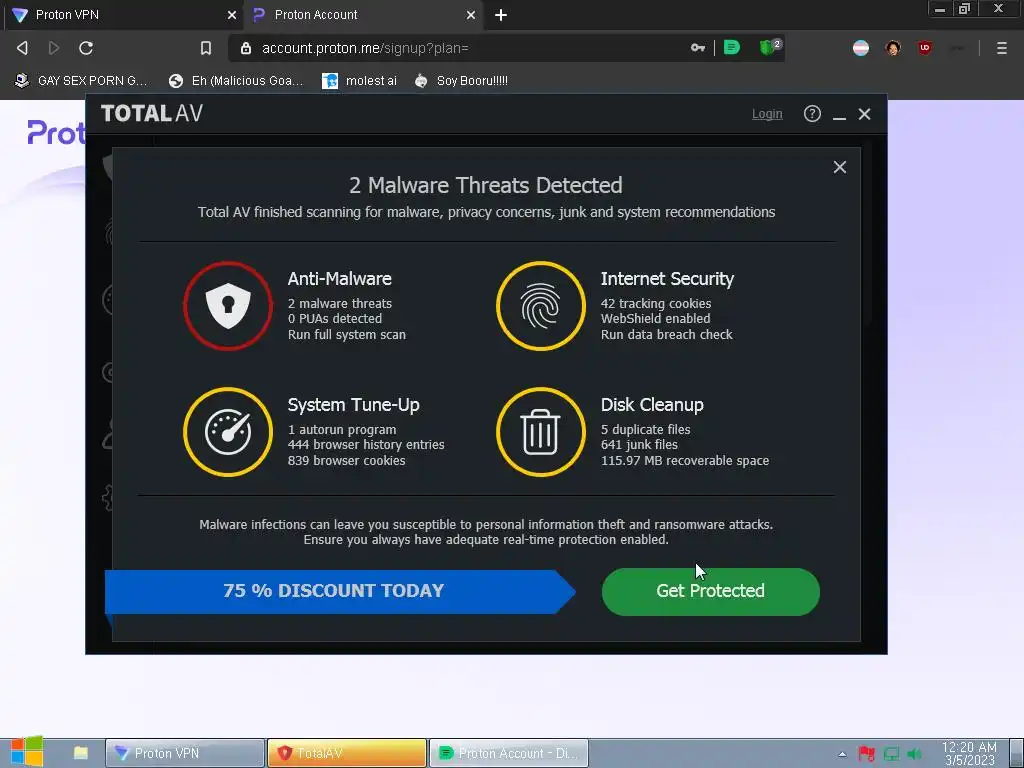Click '42 tracking cookies' text
The image size is (1024, 768).
point(656,304)
